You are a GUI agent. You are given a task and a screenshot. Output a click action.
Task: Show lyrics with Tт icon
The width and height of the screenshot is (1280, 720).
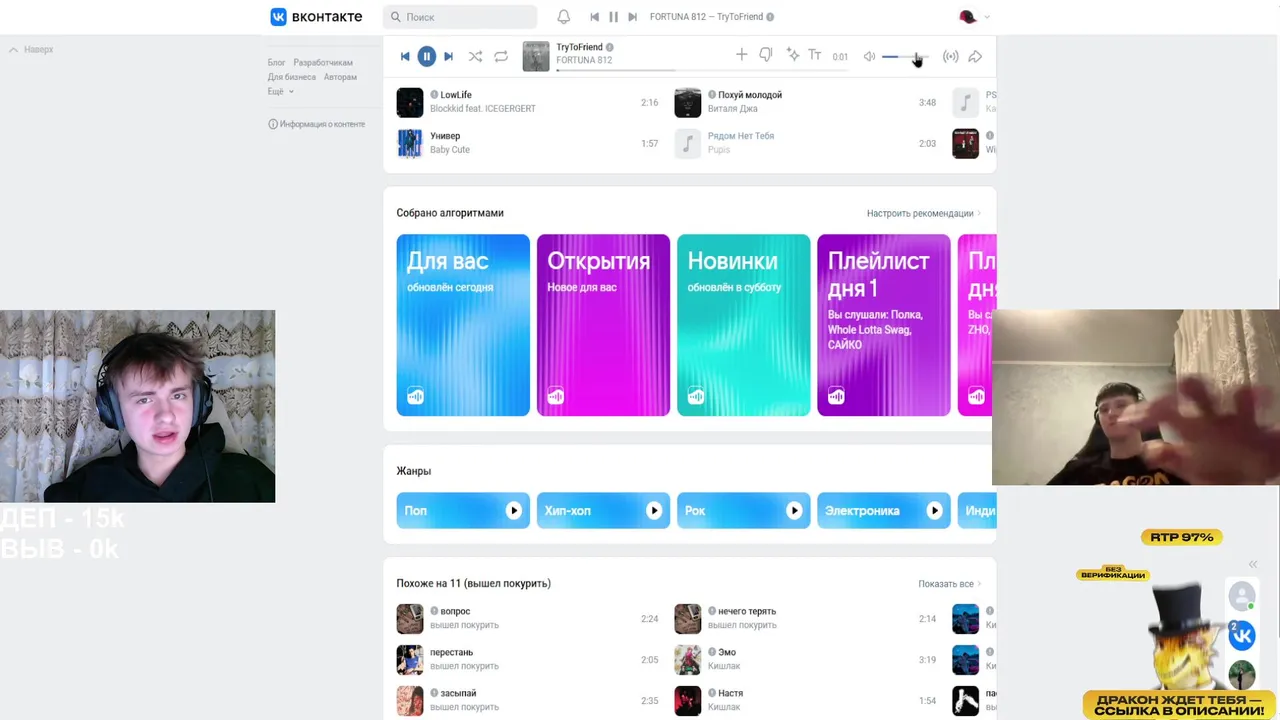click(815, 55)
